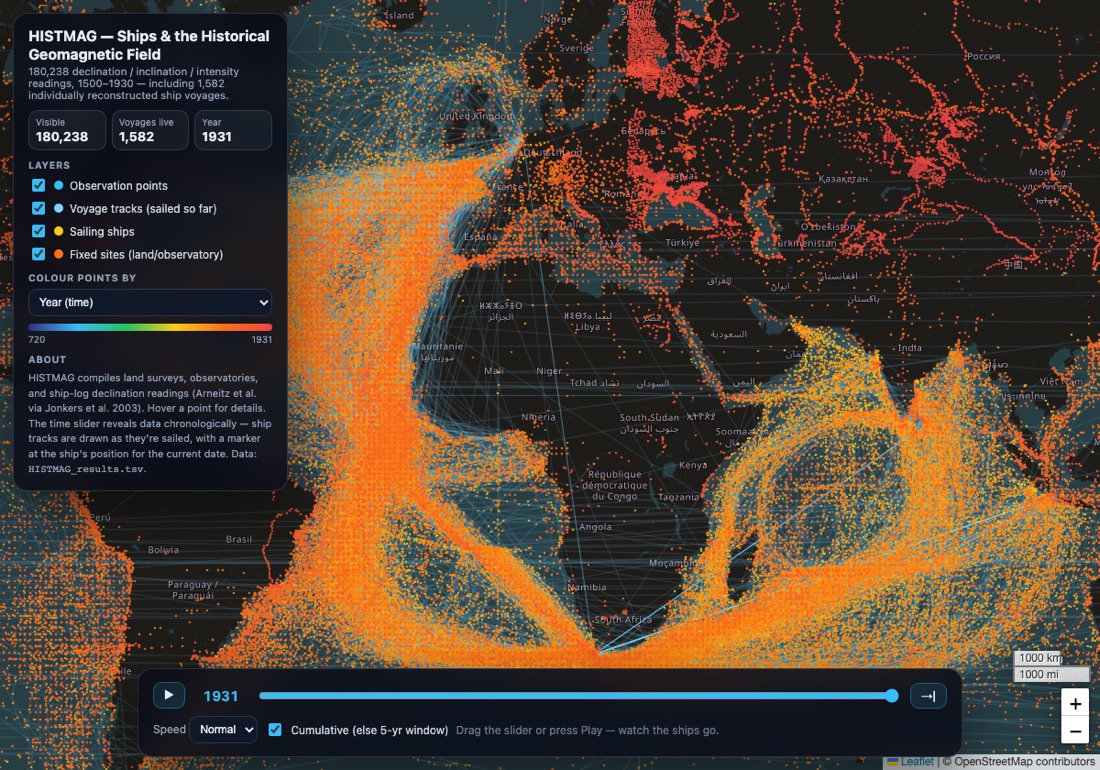Click the year timeline slider handle

(892, 696)
